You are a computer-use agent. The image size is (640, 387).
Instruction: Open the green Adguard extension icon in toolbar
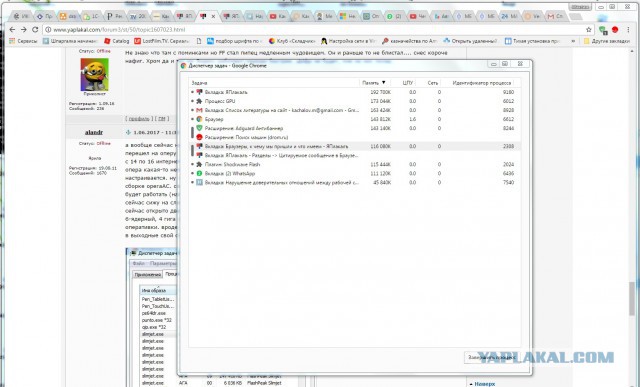click(603, 29)
